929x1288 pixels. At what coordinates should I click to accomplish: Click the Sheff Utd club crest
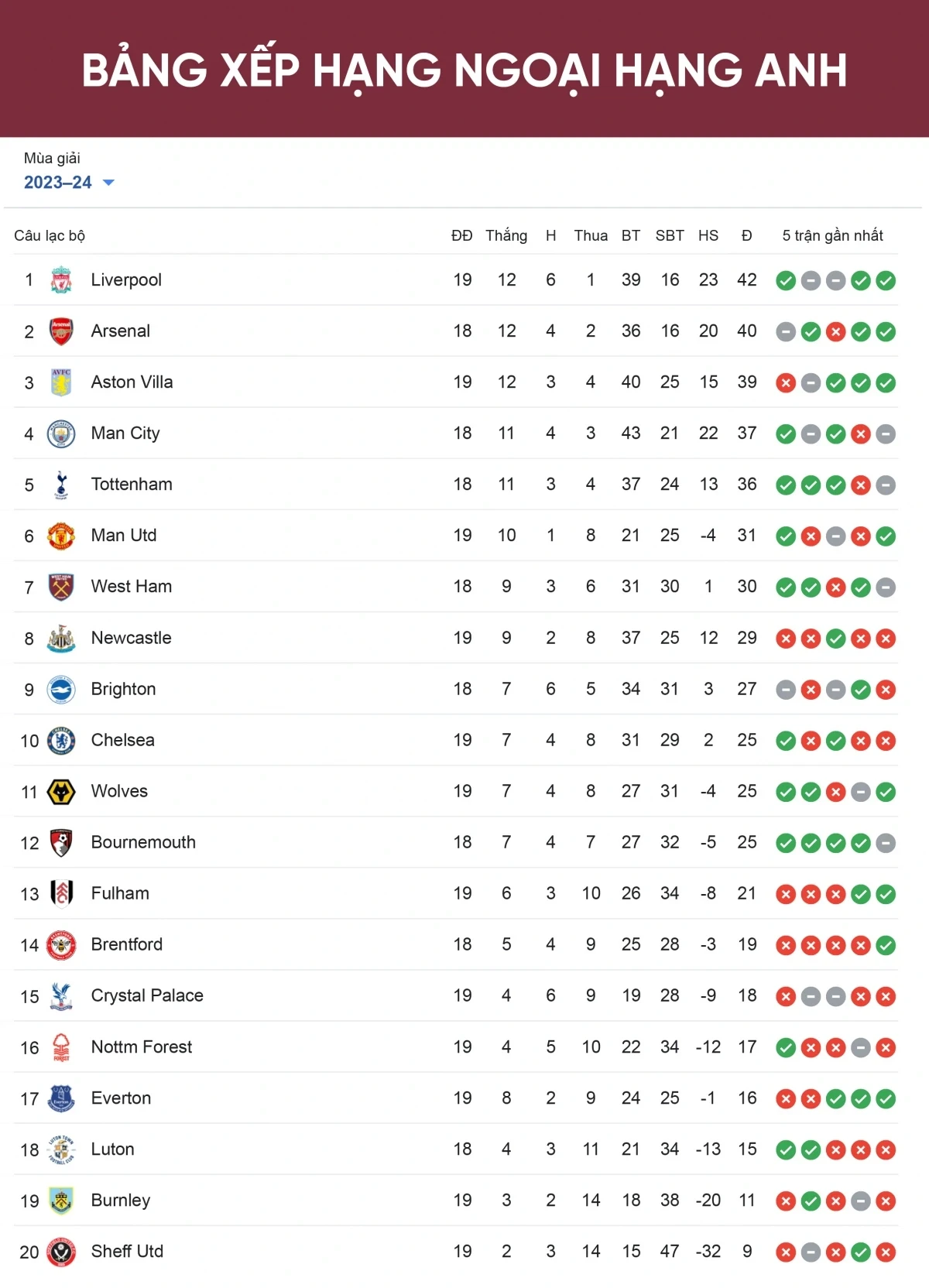[x=61, y=1252]
